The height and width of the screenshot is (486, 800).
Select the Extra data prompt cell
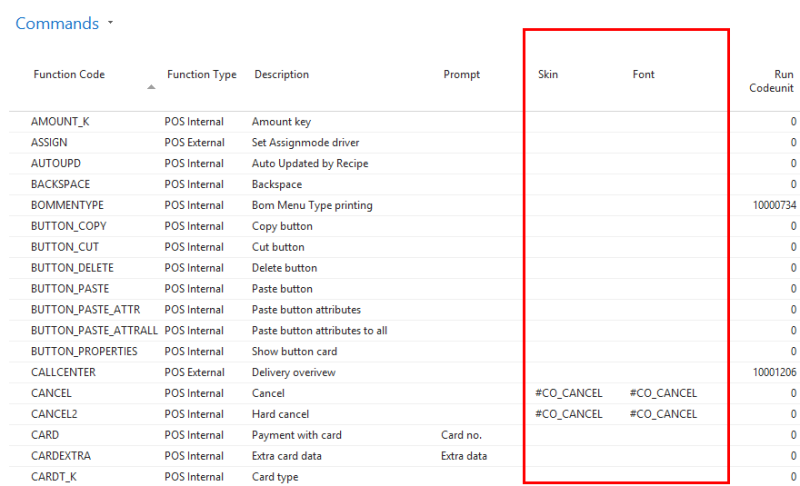click(464, 456)
